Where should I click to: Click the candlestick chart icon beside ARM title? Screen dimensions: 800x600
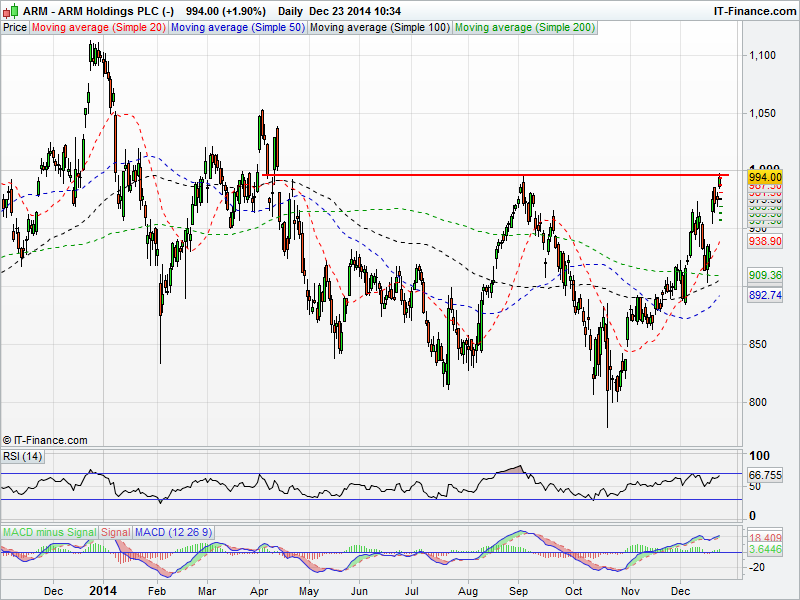[x=10, y=10]
